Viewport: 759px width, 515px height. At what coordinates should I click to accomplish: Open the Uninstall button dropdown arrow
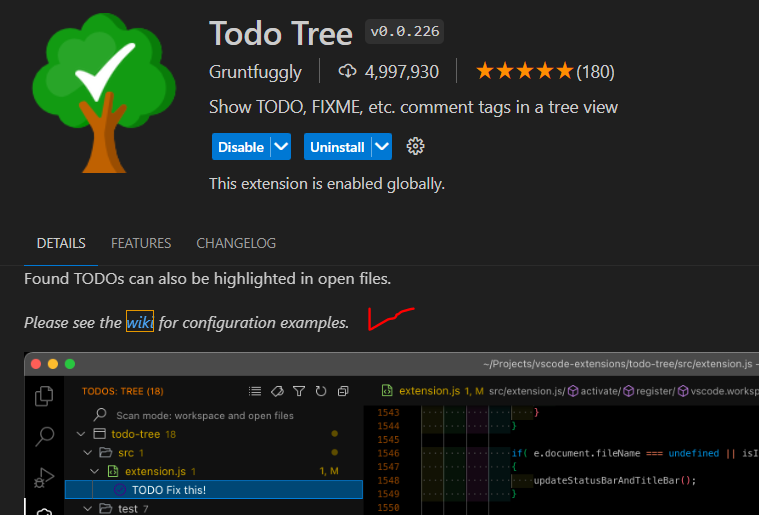pos(382,147)
